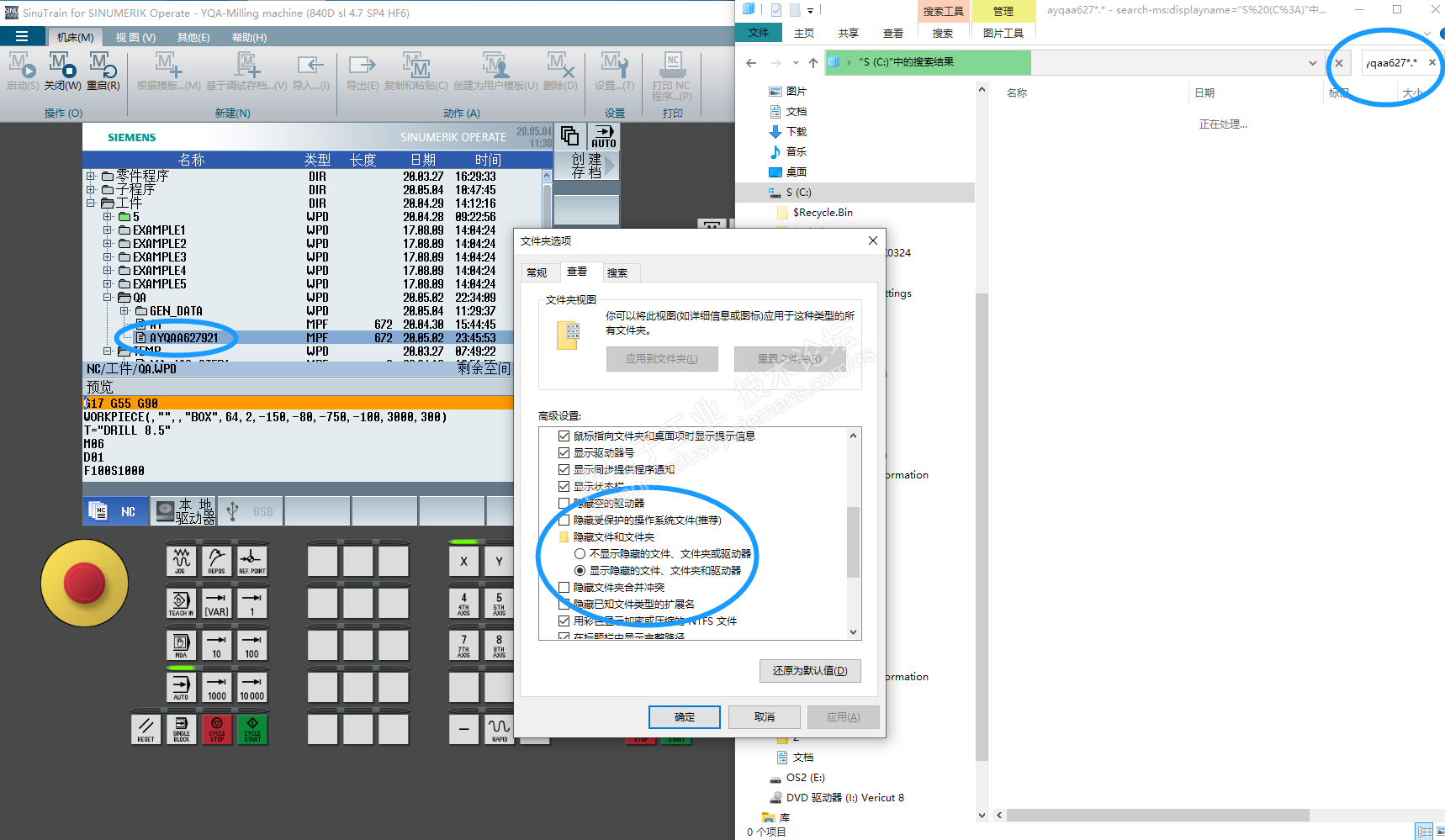Toggle the 隐藏文件夹合并冲突 checkbox

point(564,587)
